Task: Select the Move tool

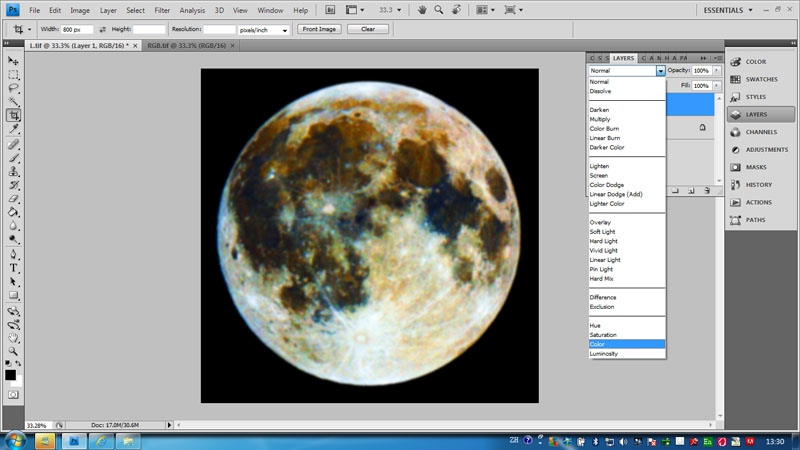Action: click(14, 61)
